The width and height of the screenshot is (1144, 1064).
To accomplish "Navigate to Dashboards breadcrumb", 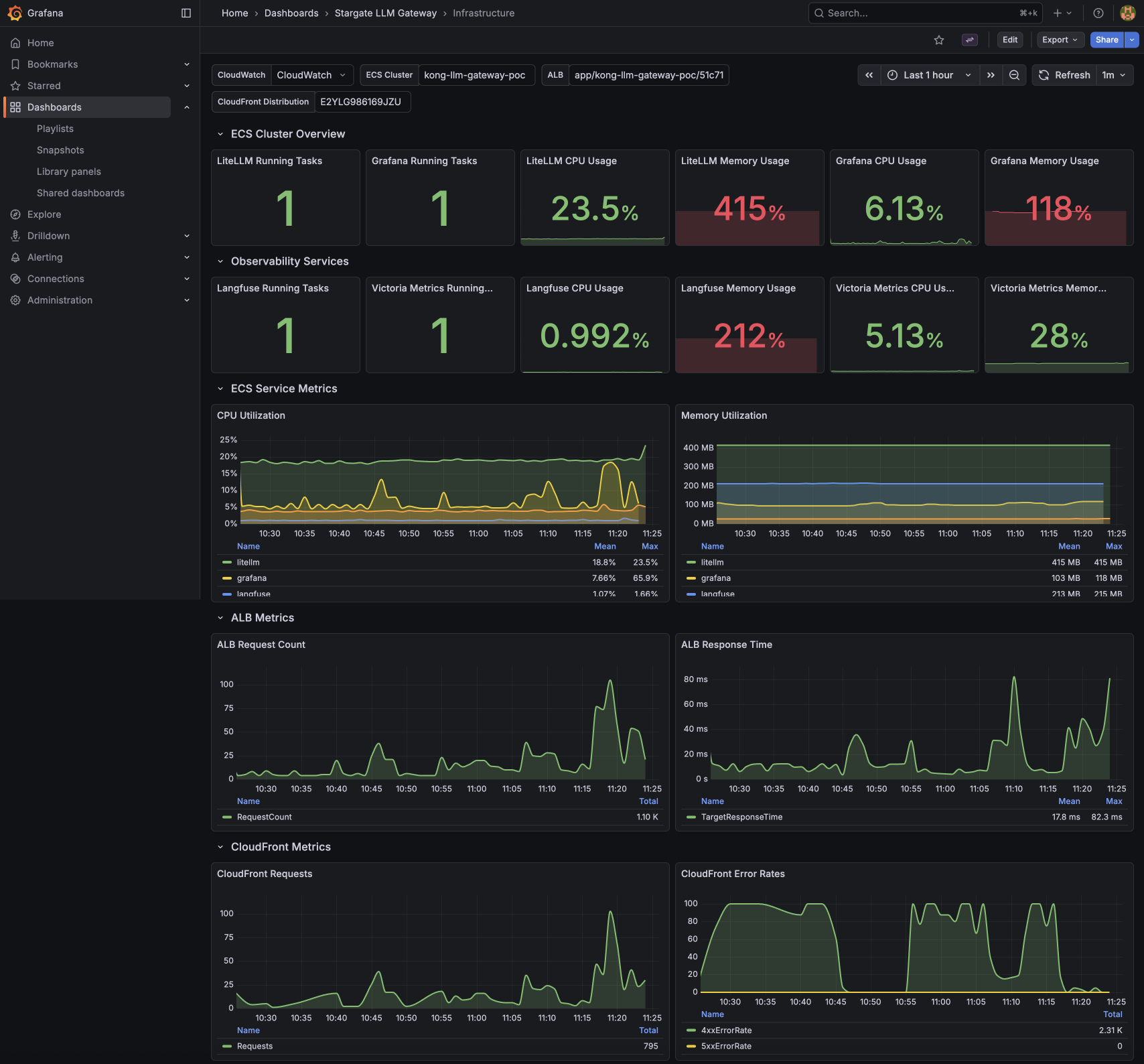I will click(x=291, y=13).
